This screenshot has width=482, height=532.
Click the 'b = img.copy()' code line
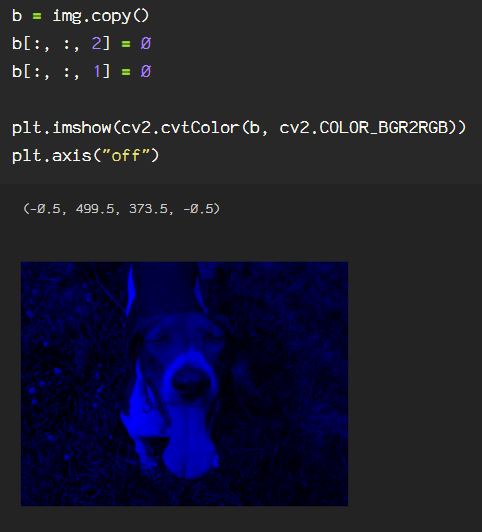click(x=80, y=16)
